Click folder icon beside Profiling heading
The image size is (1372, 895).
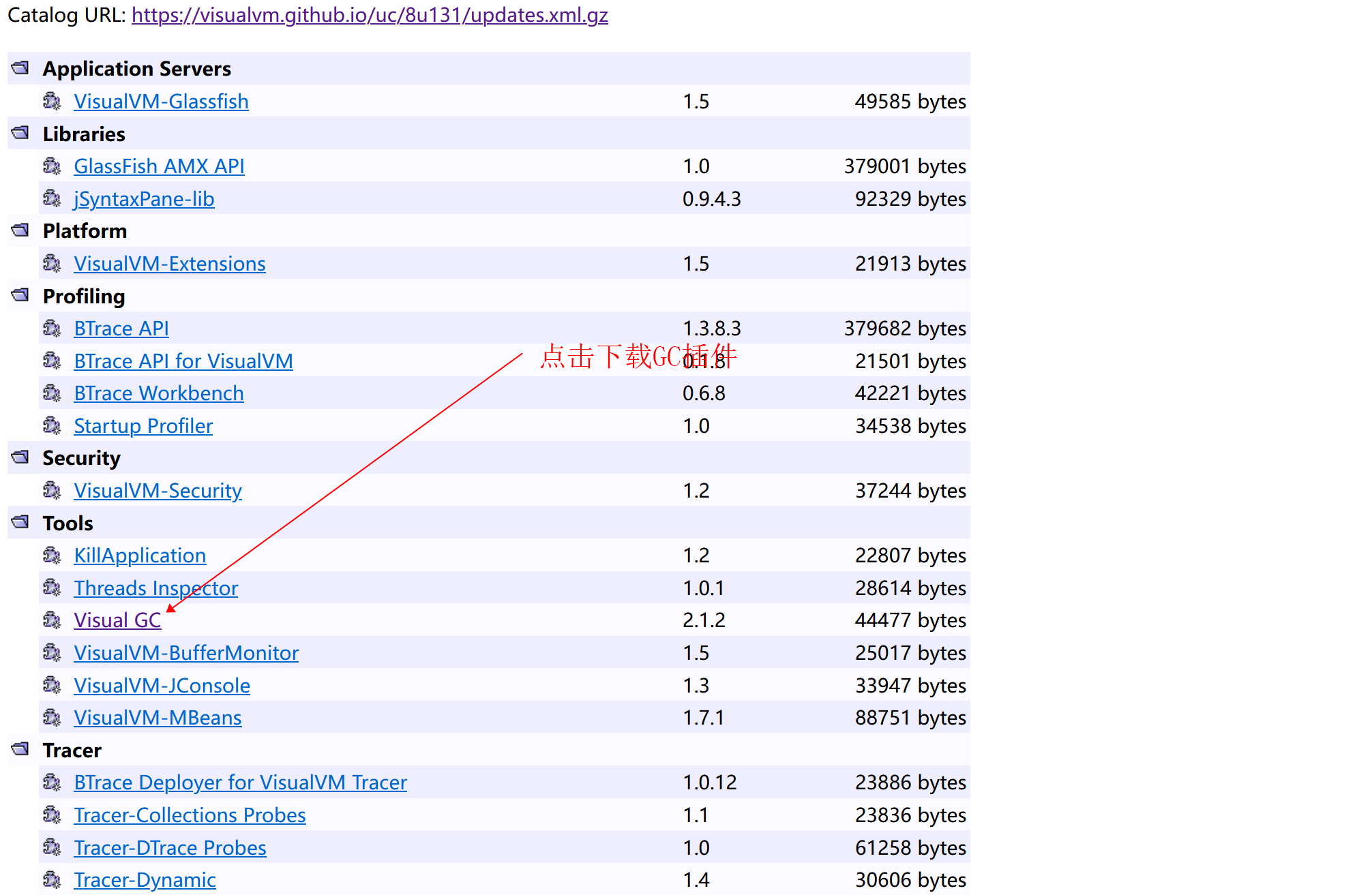click(x=20, y=294)
